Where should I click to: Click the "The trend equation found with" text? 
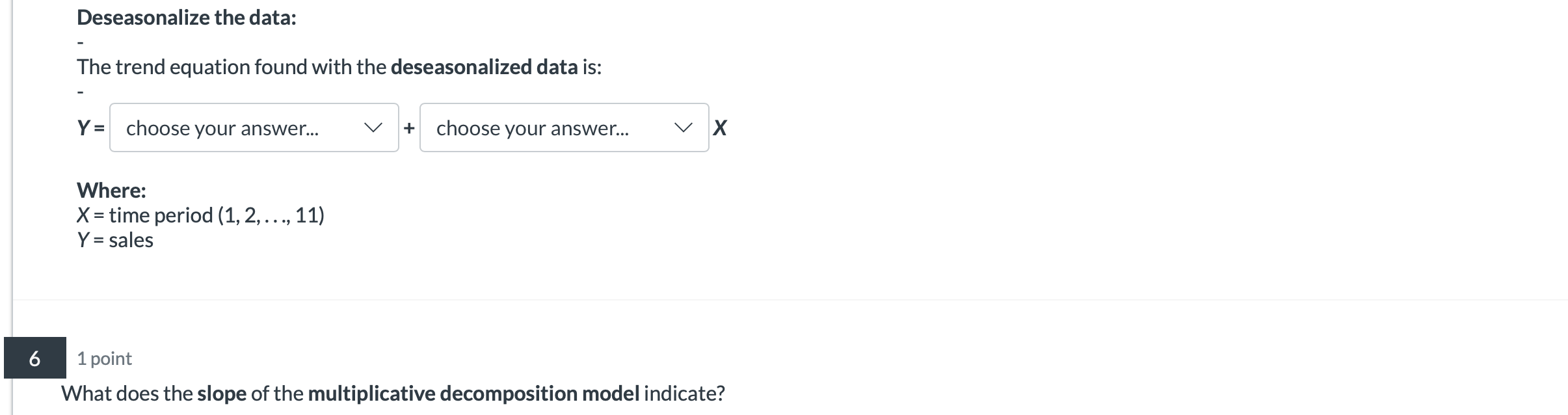[232, 67]
